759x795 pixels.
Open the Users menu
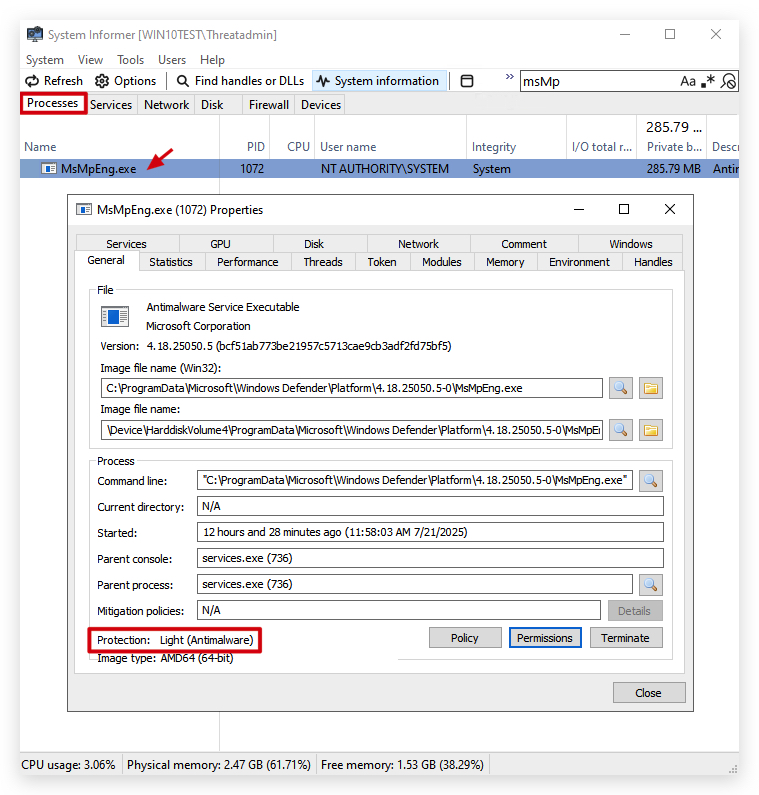172,60
